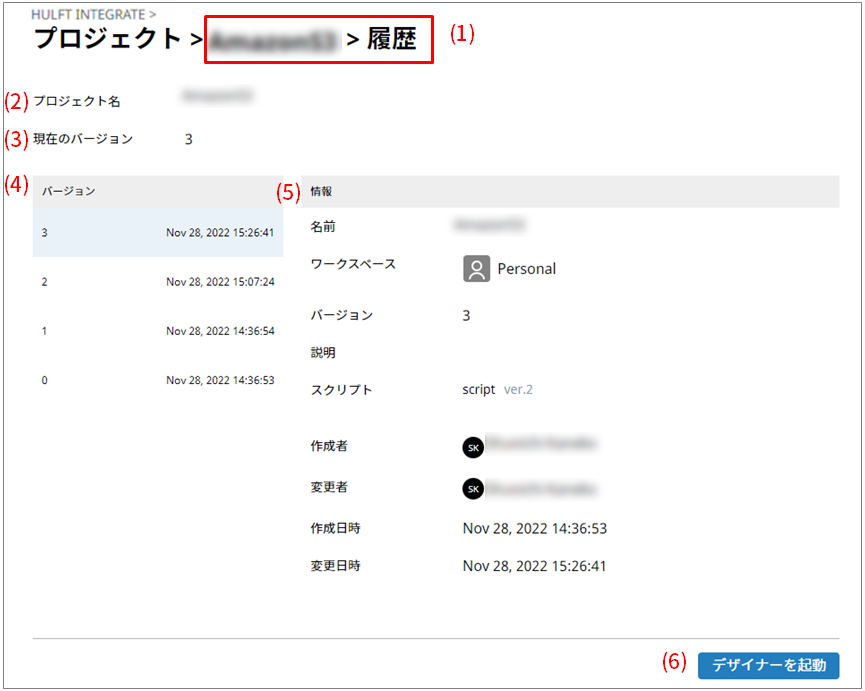Viewport: 865px width, 691px height.
Task: Select the version 2 row dated 15:07:24
Action: click(158, 282)
